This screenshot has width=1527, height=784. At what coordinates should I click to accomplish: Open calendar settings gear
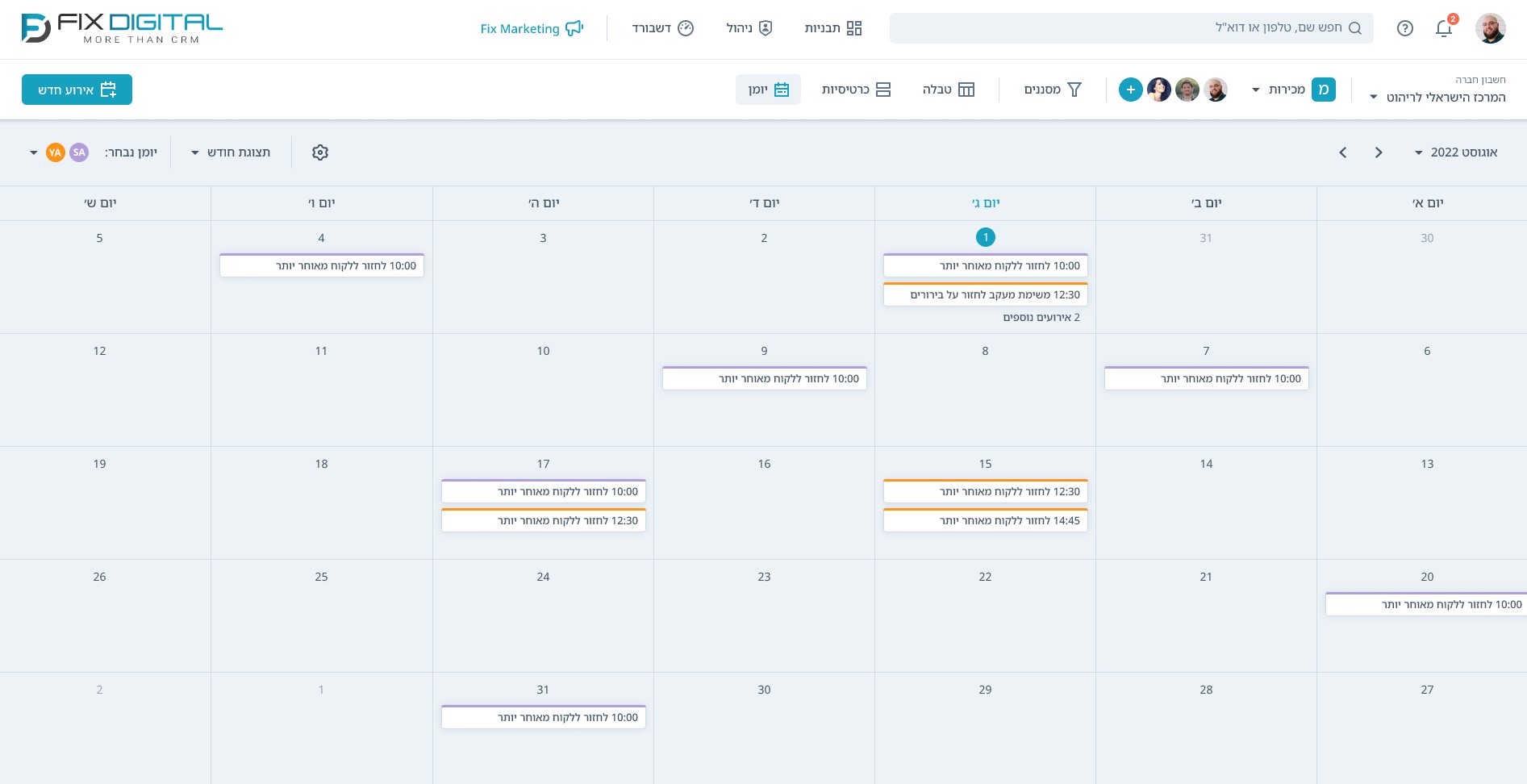(320, 152)
